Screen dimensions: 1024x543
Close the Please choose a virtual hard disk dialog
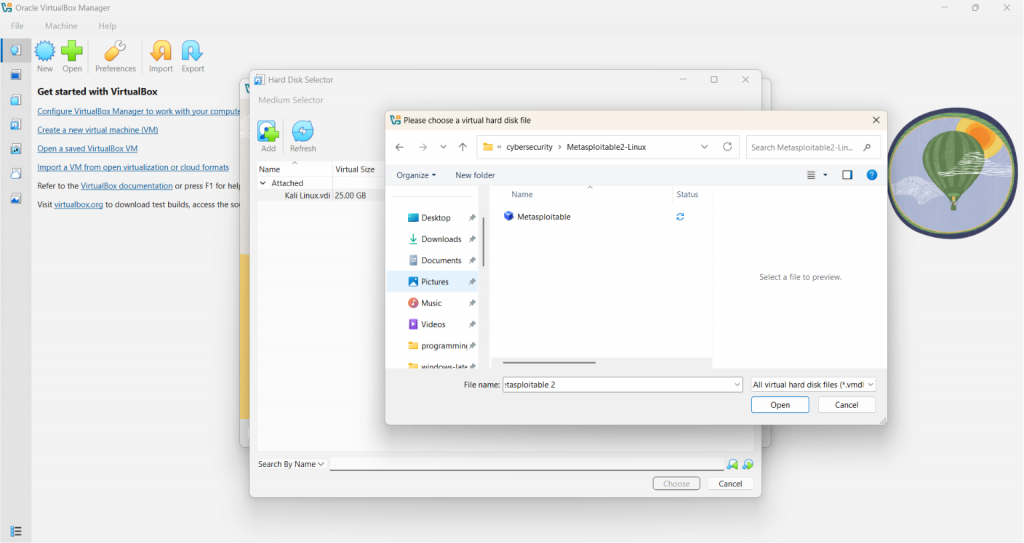pos(876,120)
